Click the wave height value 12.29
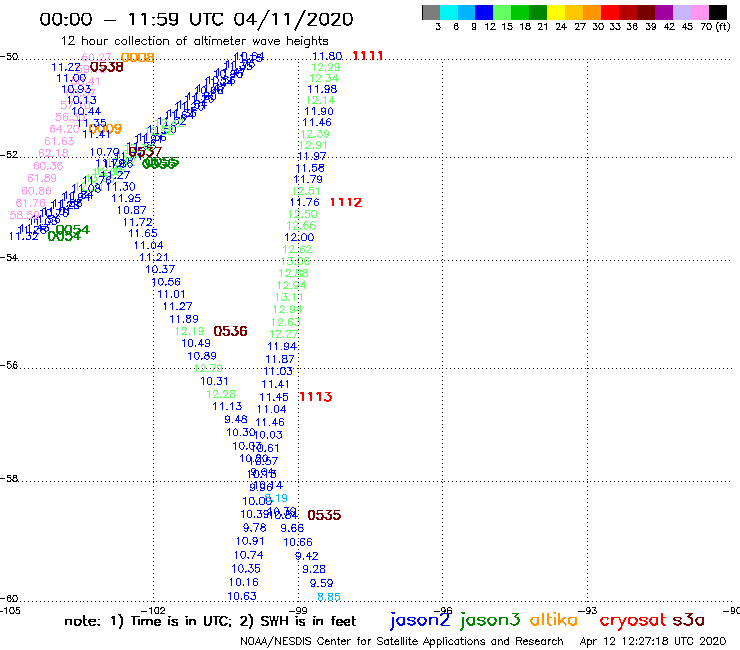The width and height of the screenshot is (740, 650). point(326,67)
